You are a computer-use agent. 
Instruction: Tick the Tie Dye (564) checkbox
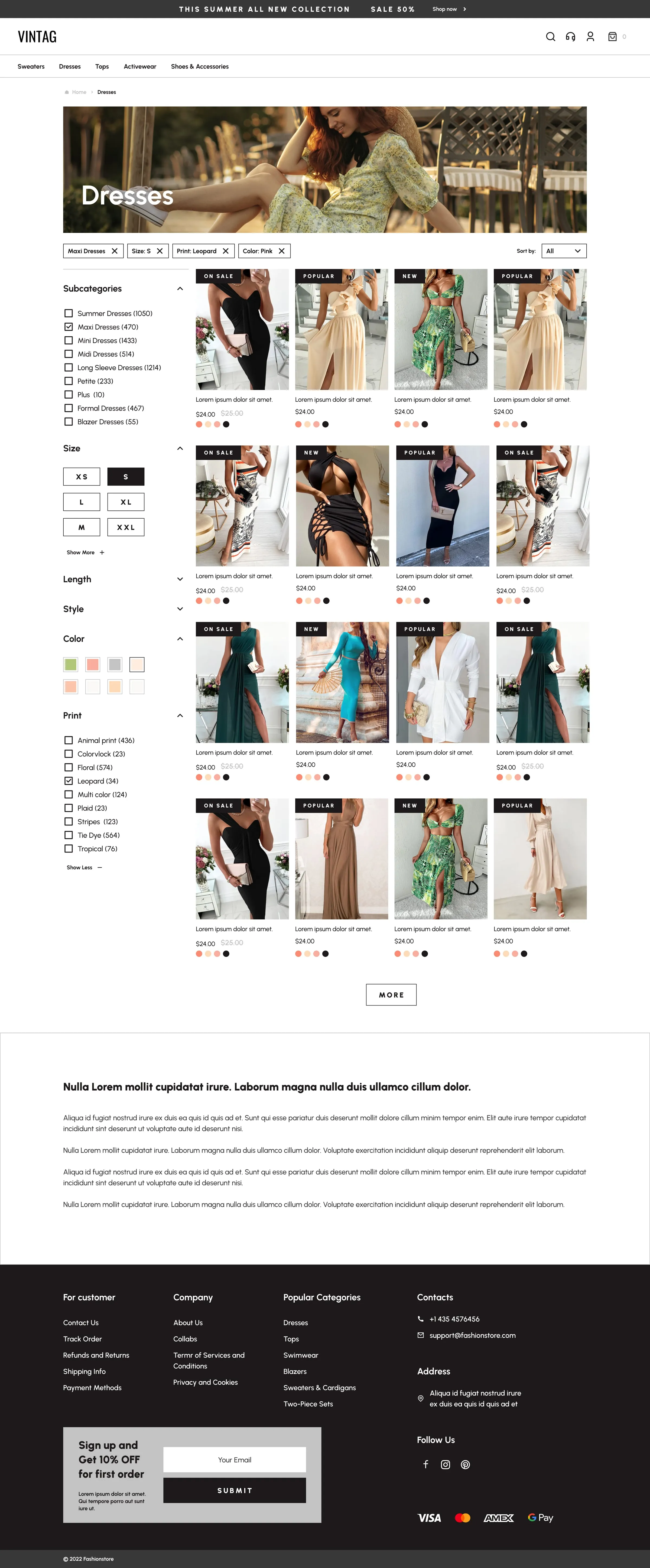(x=69, y=835)
